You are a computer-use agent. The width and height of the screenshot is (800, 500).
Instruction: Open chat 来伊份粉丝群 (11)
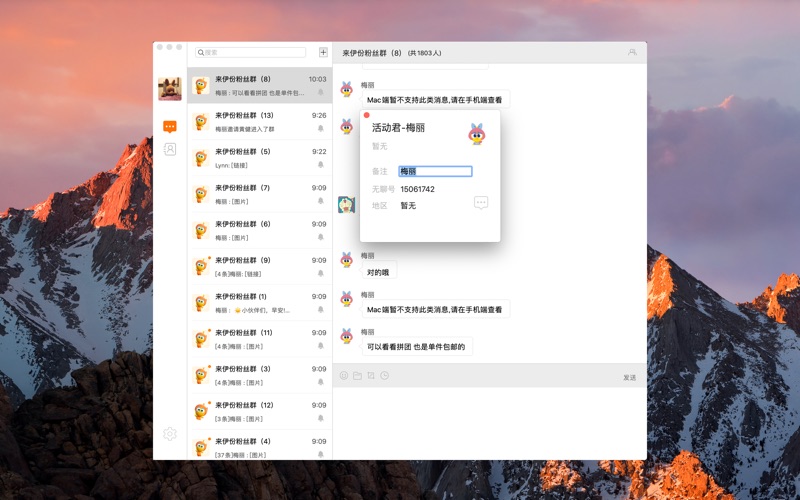(x=260, y=339)
